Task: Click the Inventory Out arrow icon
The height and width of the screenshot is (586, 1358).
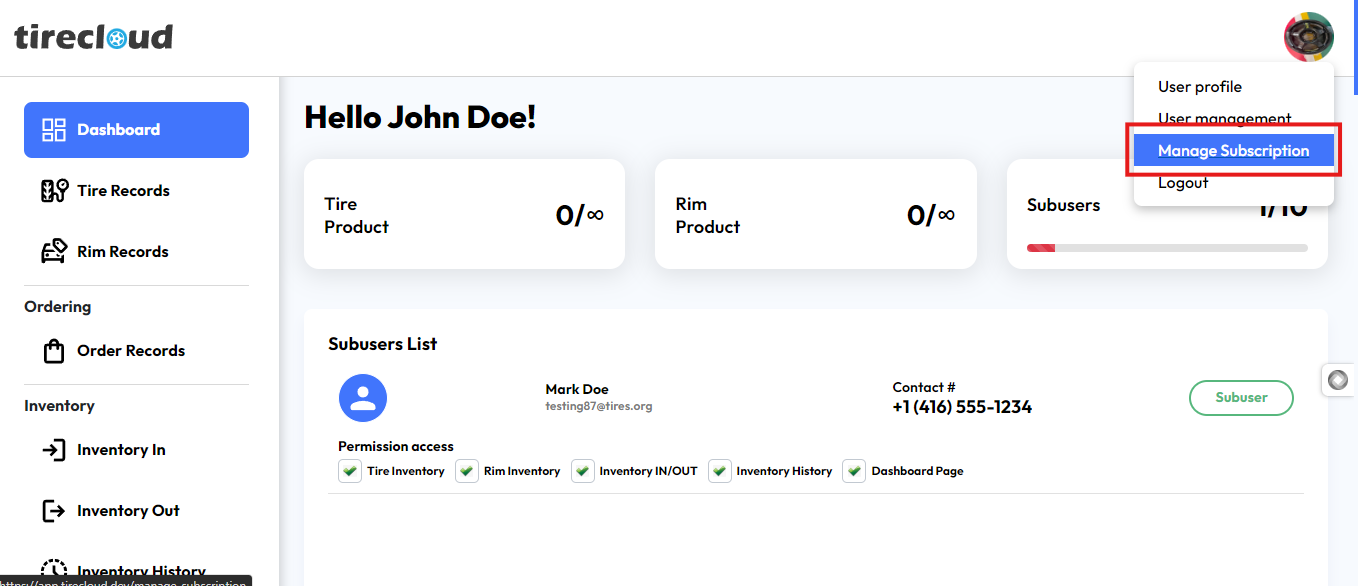Action: pyautogui.click(x=54, y=511)
